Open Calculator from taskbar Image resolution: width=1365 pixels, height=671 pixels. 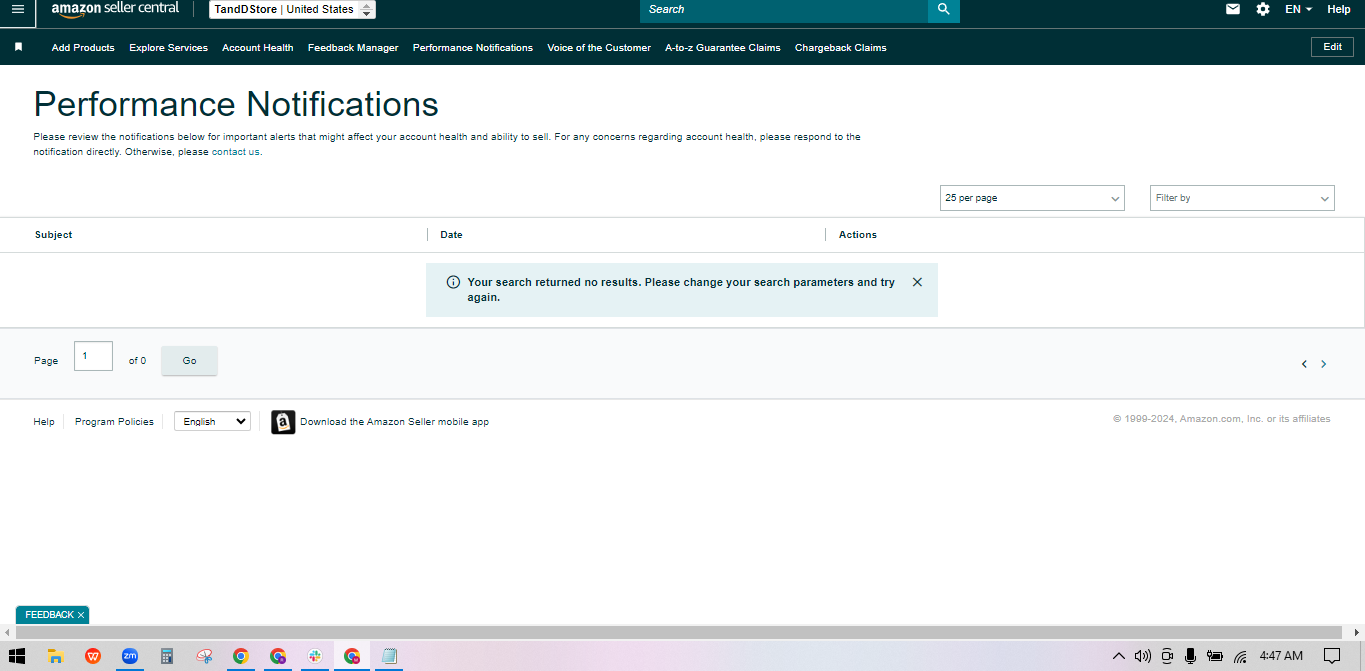point(167,656)
